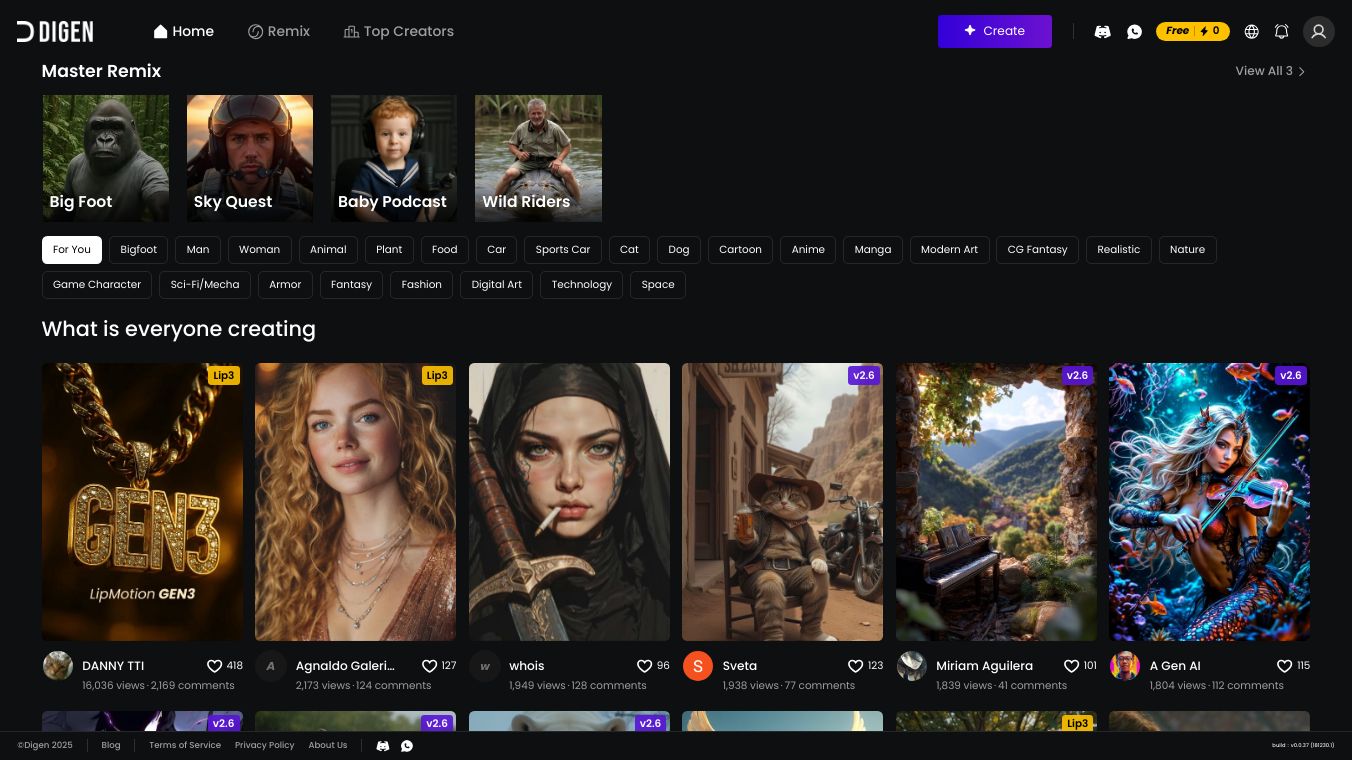The image size is (1352, 760).
Task: Click the Digen logo
Action: coord(55,32)
